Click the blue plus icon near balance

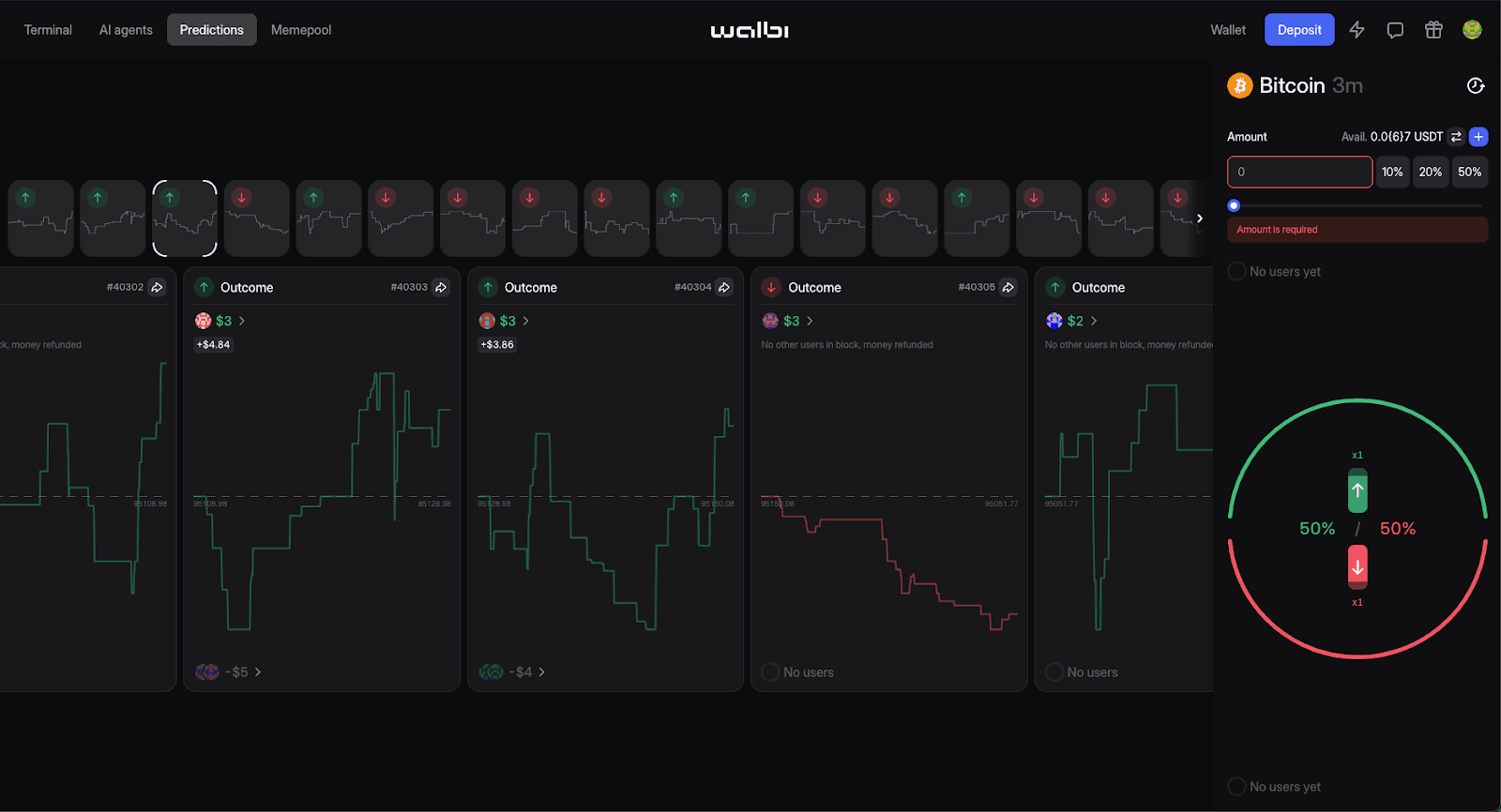pos(1478,137)
